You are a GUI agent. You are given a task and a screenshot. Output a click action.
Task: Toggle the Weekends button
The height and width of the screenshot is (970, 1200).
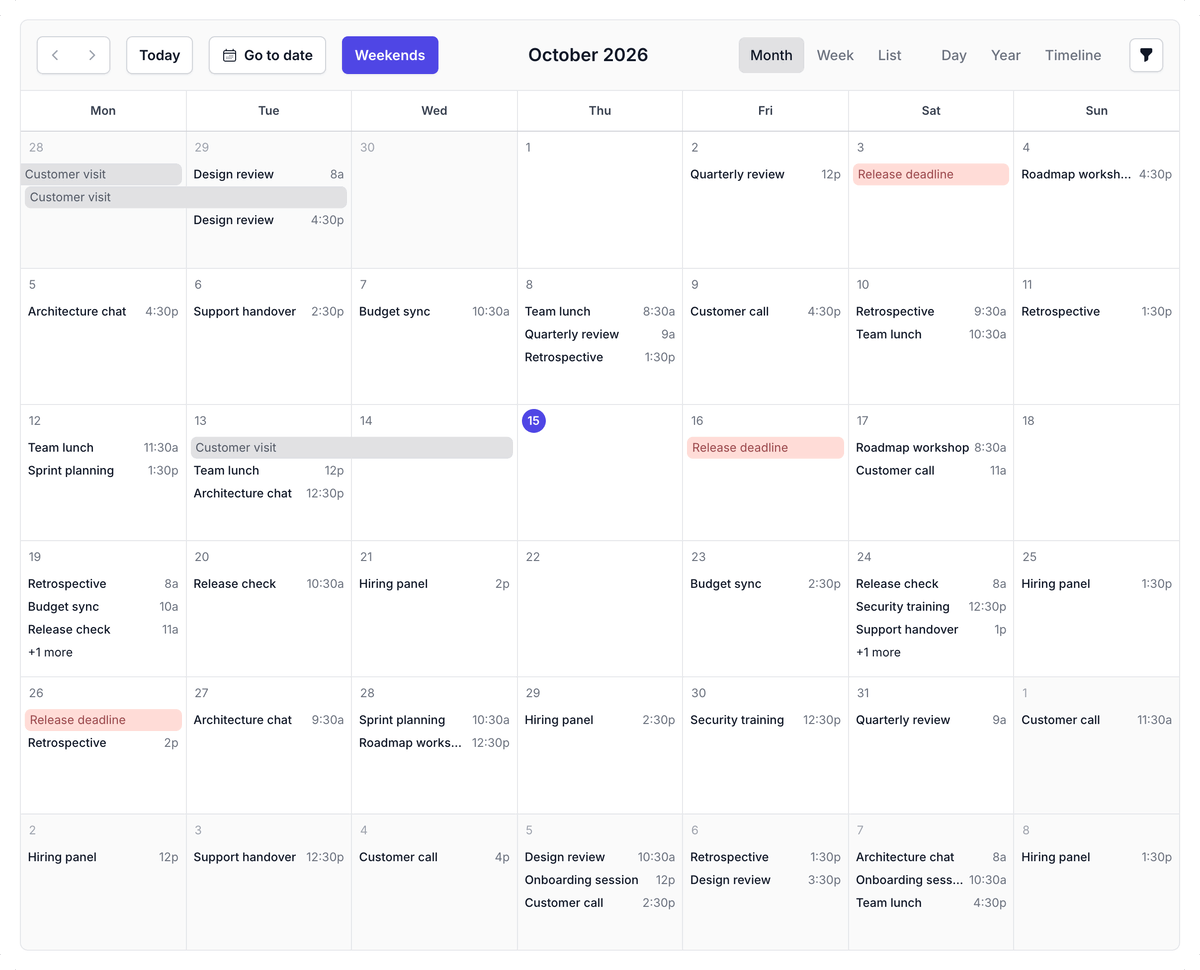point(390,55)
